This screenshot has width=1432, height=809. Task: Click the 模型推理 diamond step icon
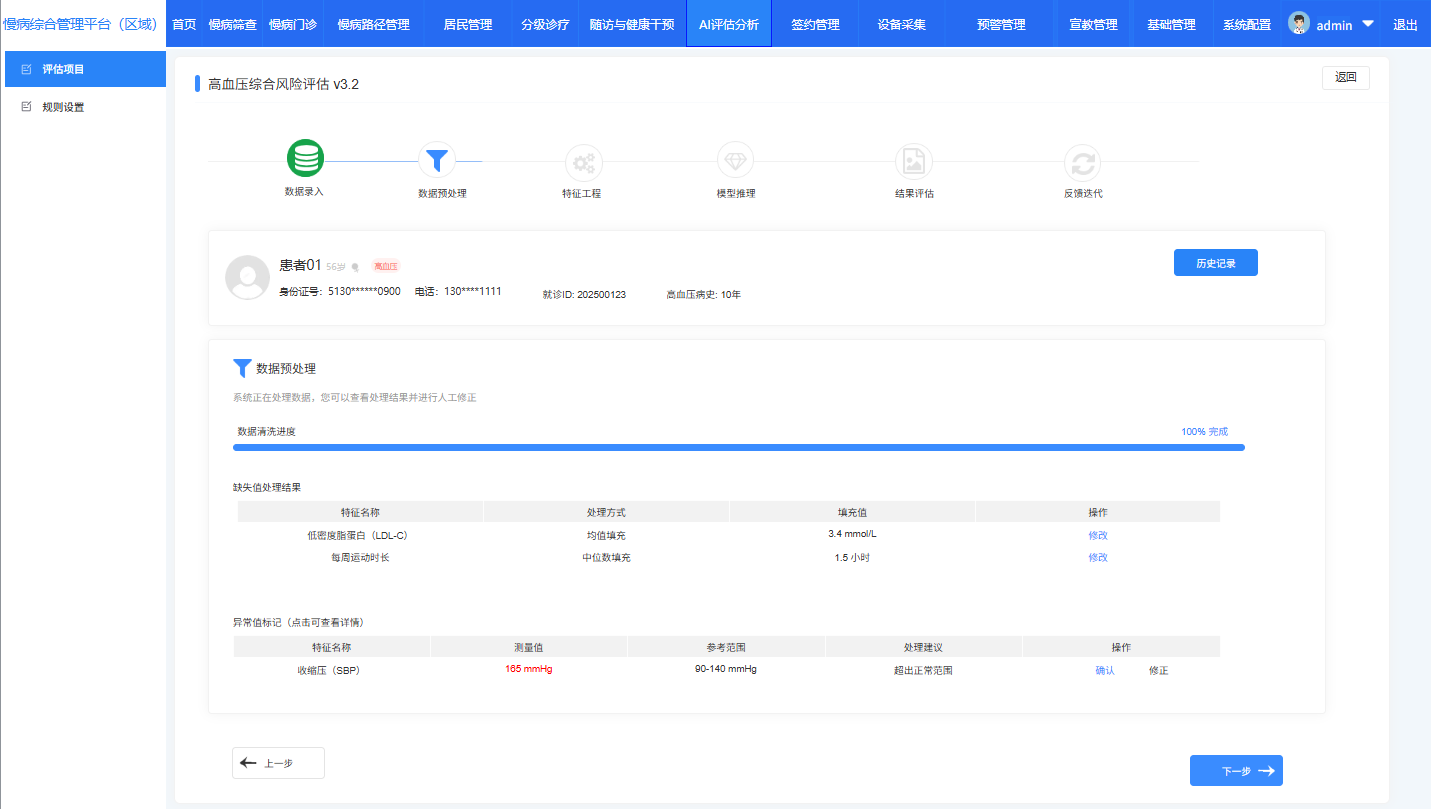point(735,160)
